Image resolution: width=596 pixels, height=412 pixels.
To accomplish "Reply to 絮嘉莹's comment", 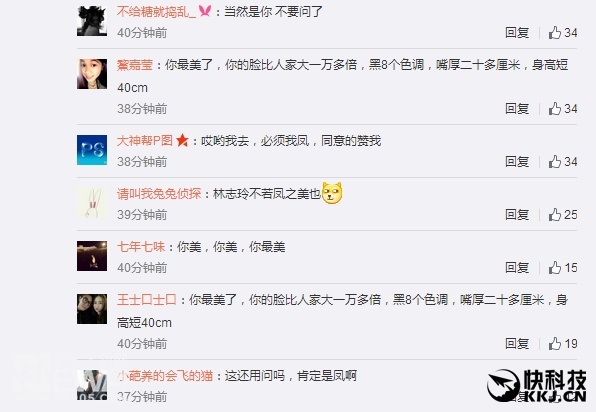I will tap(517, 109).
